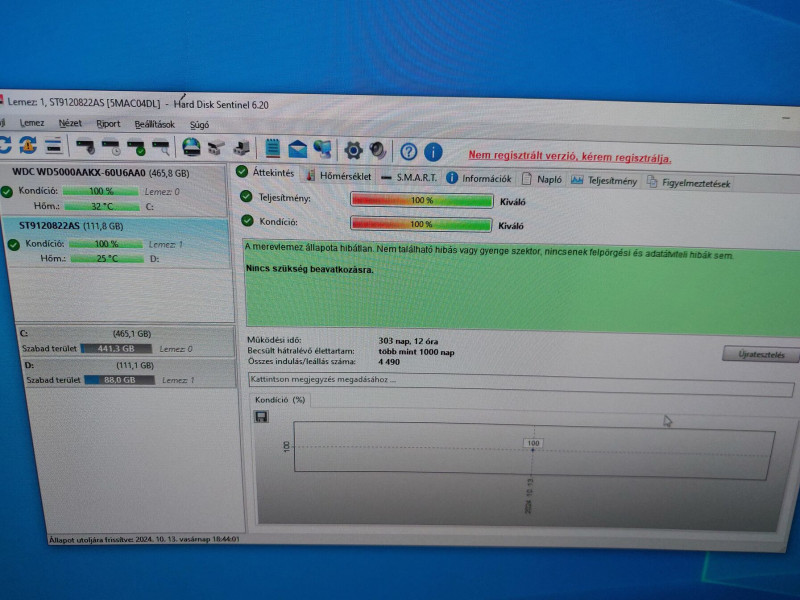This screenshot has width=800, height=600.
Task: Open settings with the gear icon
Action: pyautogui.click(x=353, y=151)
